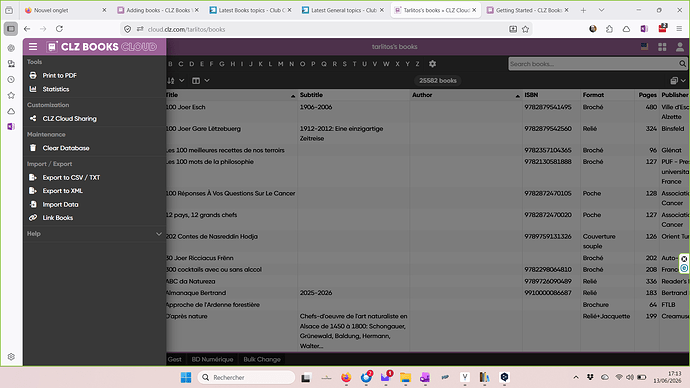Viewport: 690px width, 388px height.
Task: Open Firefox from the taskbar
Action: click(346, 377)
